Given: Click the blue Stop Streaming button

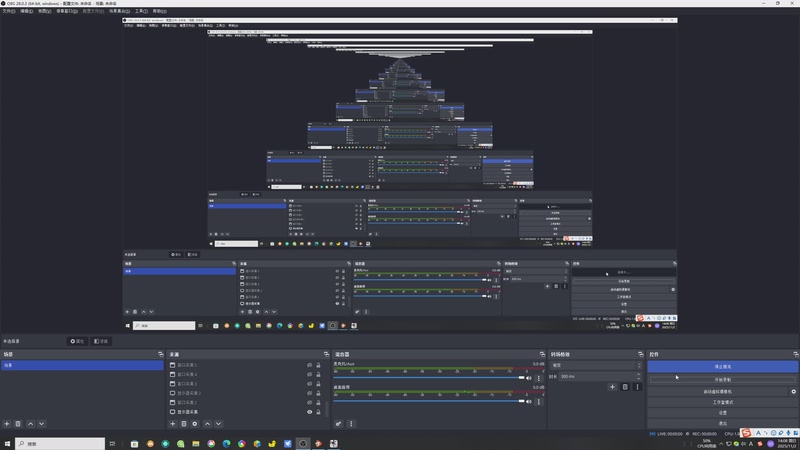Looking at the screenshot, I should [722, 367].
